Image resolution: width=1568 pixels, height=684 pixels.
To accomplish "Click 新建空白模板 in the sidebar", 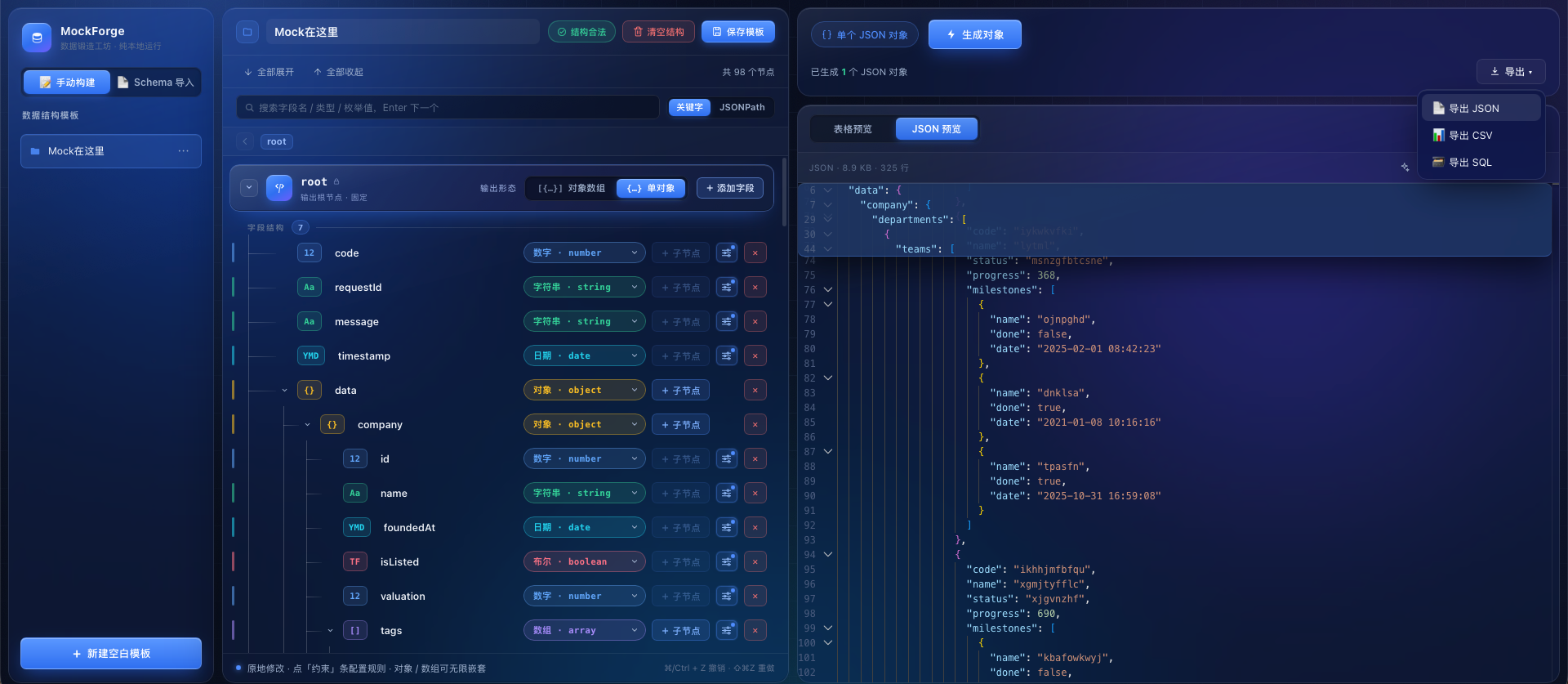I will click(111, 654).
